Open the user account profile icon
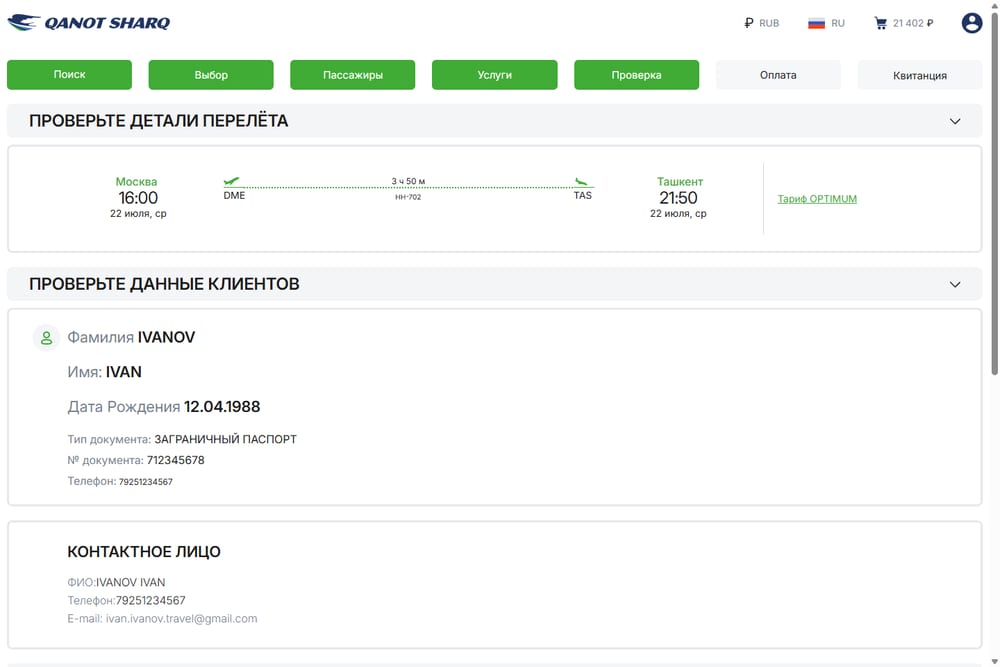1000x667 pixels. [971, 23]
